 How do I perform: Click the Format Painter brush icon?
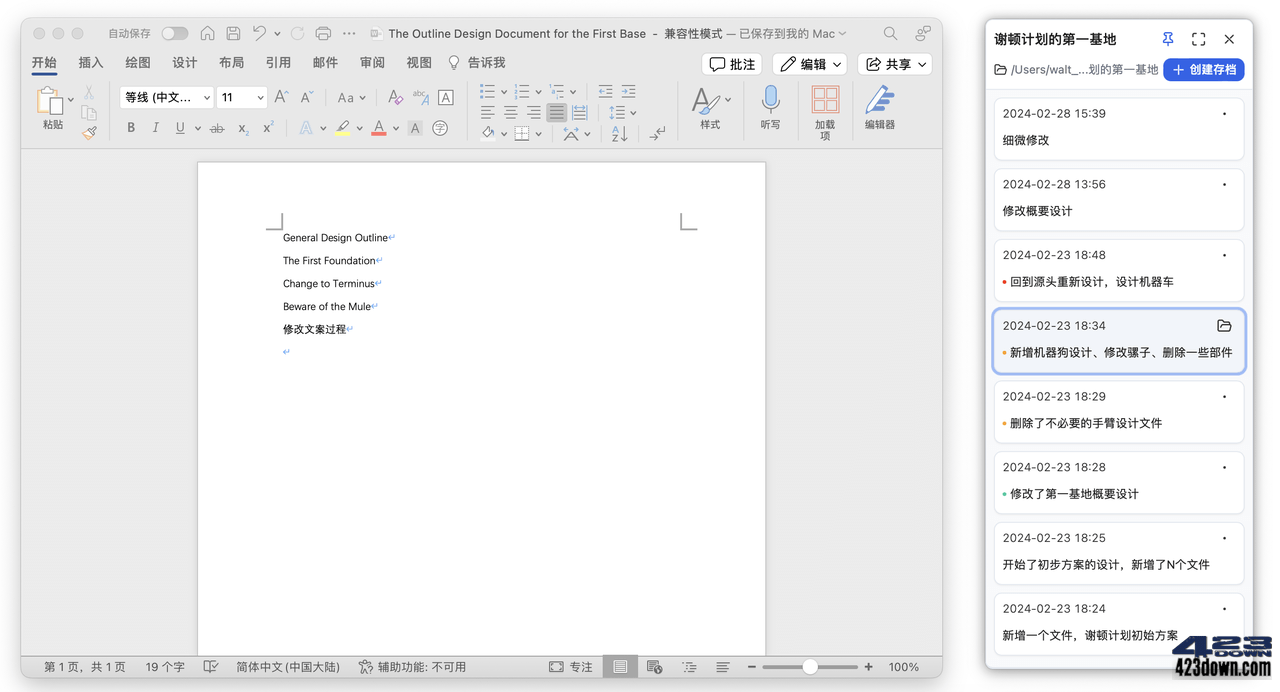[89, 132]
